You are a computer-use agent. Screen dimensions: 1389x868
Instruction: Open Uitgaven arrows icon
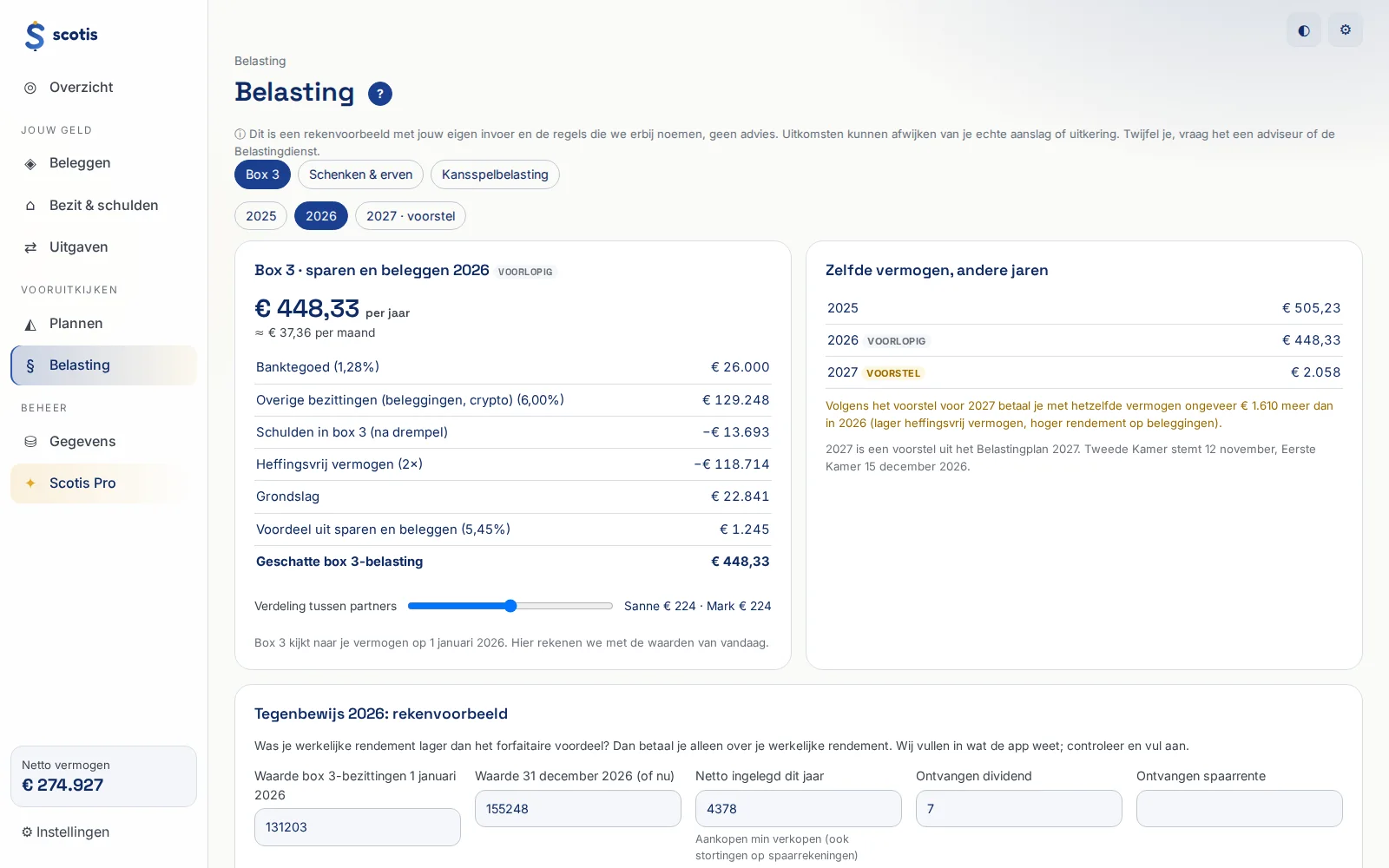point(30,247)
